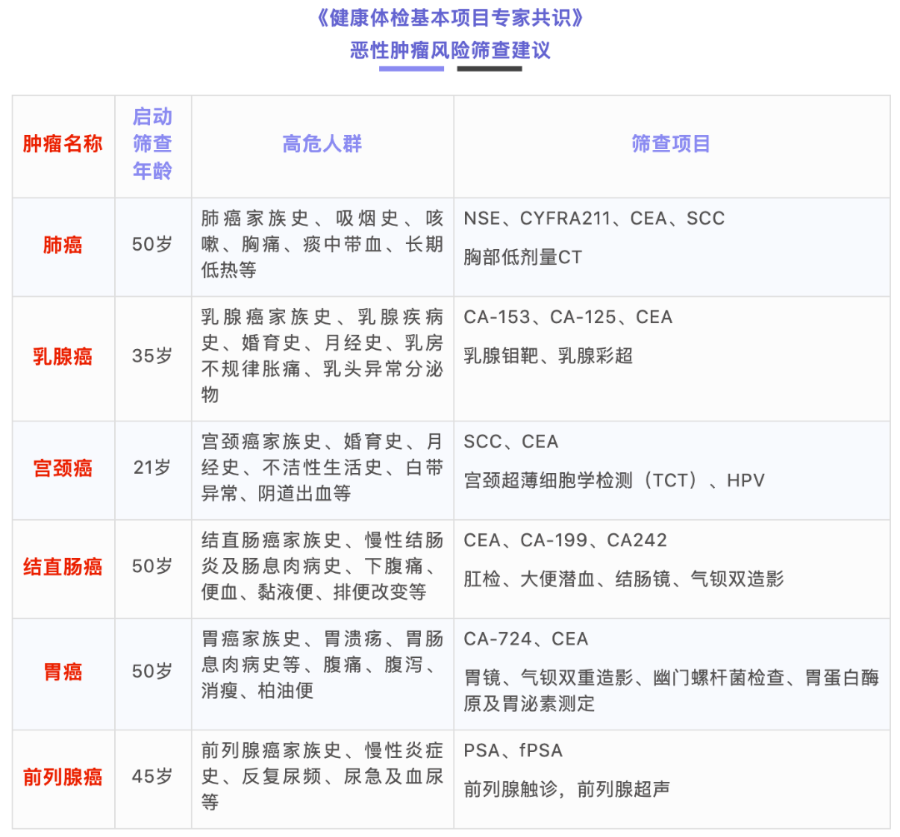Select the header cell 高危人群
This screenshot has width=900, height=837.
(322, 144)
